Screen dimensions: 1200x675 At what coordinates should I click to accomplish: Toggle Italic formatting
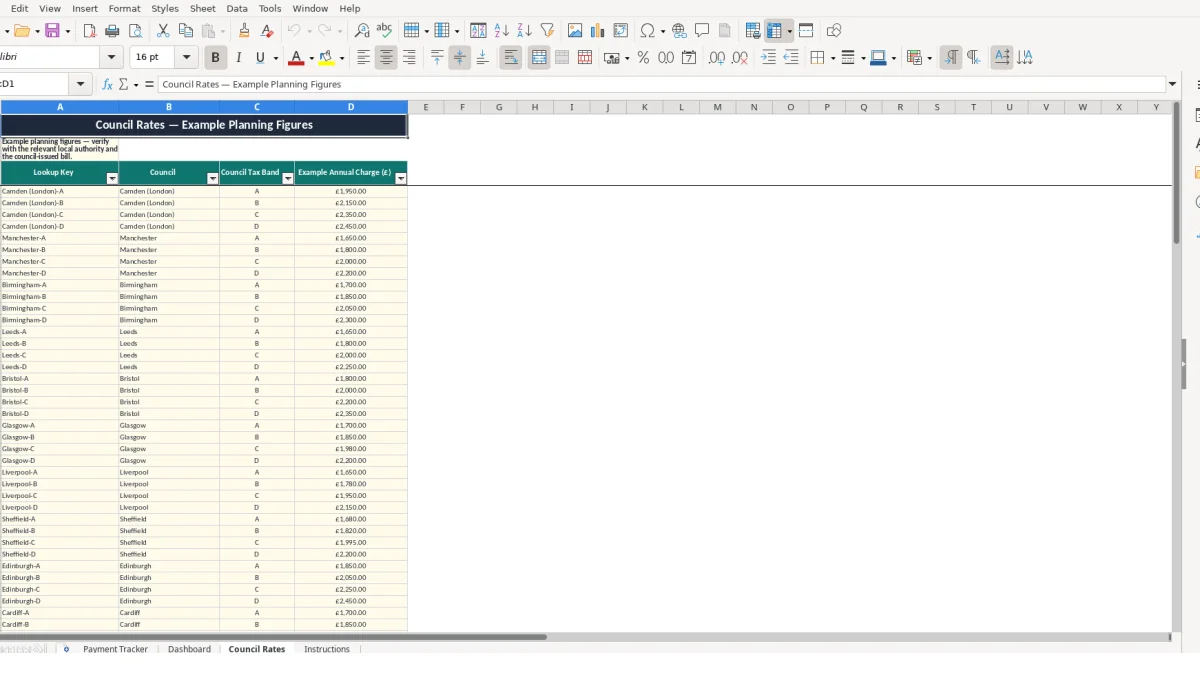238,58
